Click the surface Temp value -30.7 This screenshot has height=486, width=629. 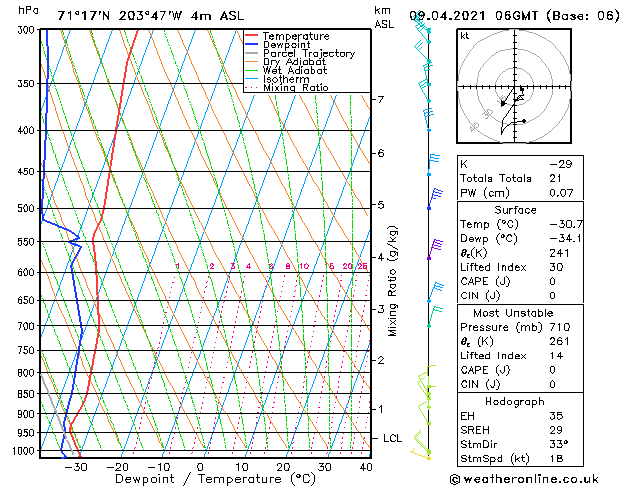click(x=566, y=225)
